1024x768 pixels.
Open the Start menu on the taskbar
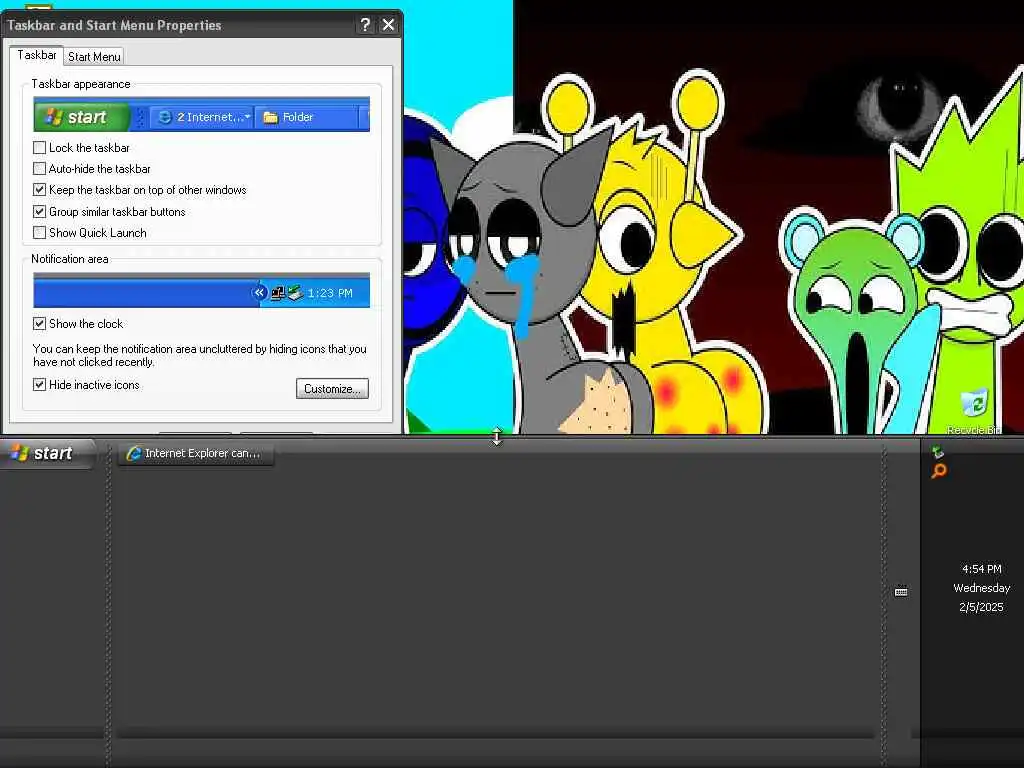47,453
